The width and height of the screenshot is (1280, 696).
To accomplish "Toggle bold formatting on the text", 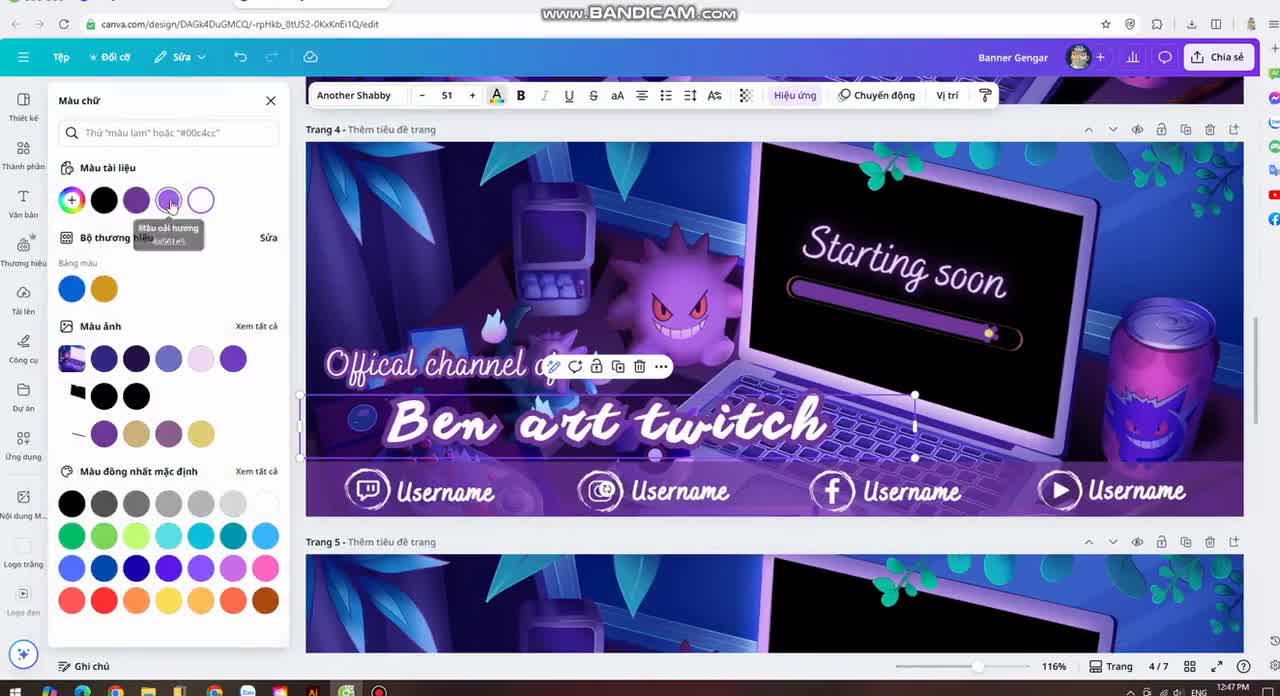I will click(x=520, y=95).
